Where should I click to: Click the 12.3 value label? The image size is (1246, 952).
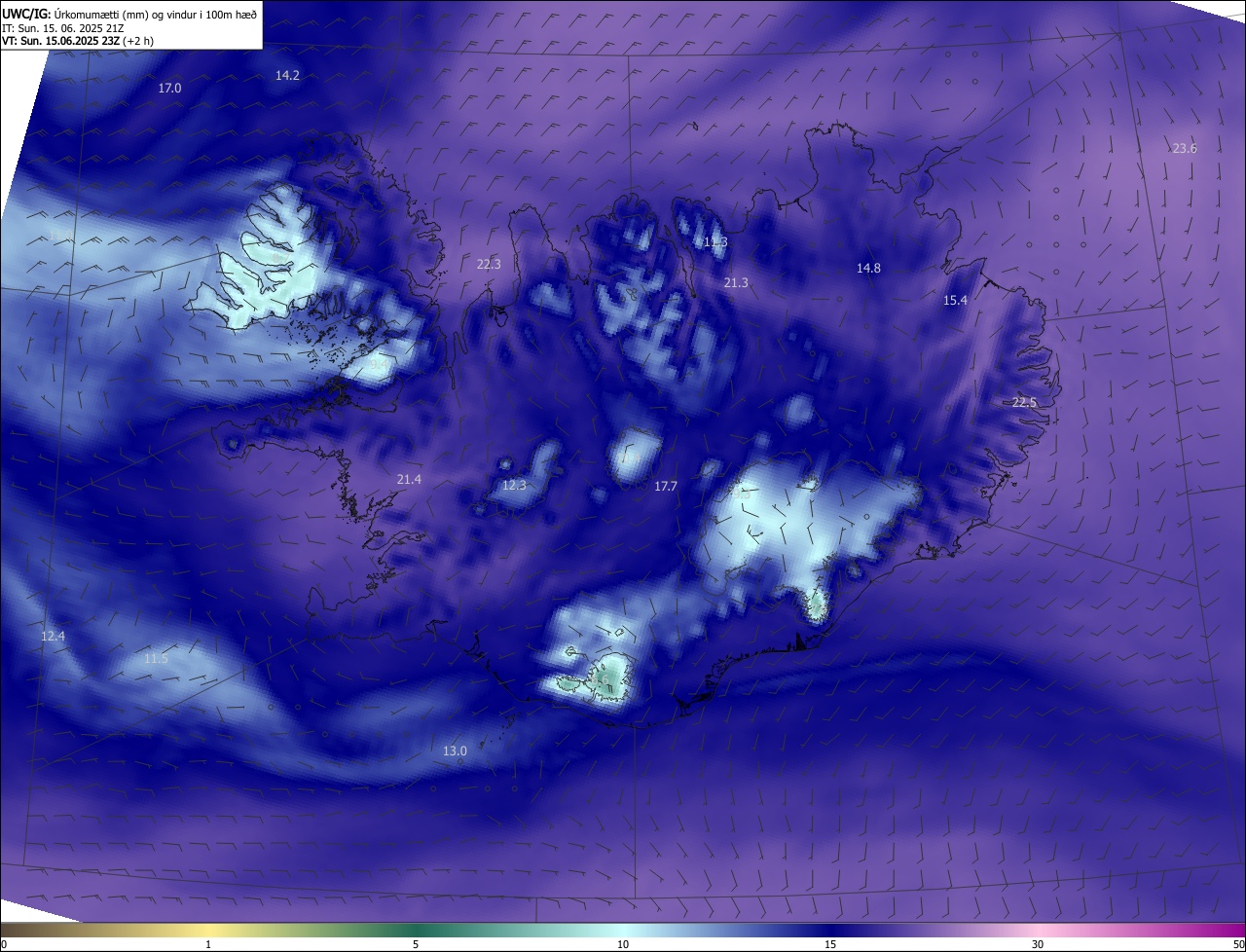click(x=514, y=485)
